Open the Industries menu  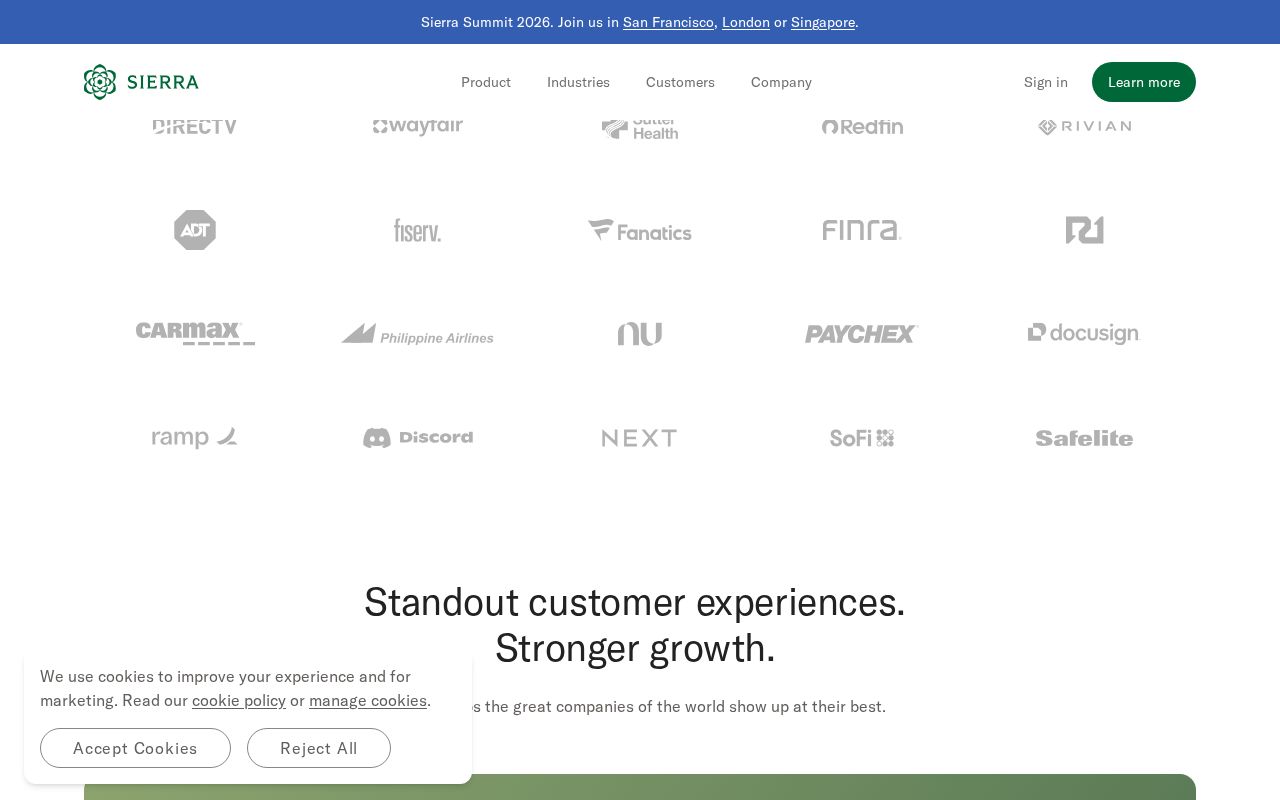[578, 82]
